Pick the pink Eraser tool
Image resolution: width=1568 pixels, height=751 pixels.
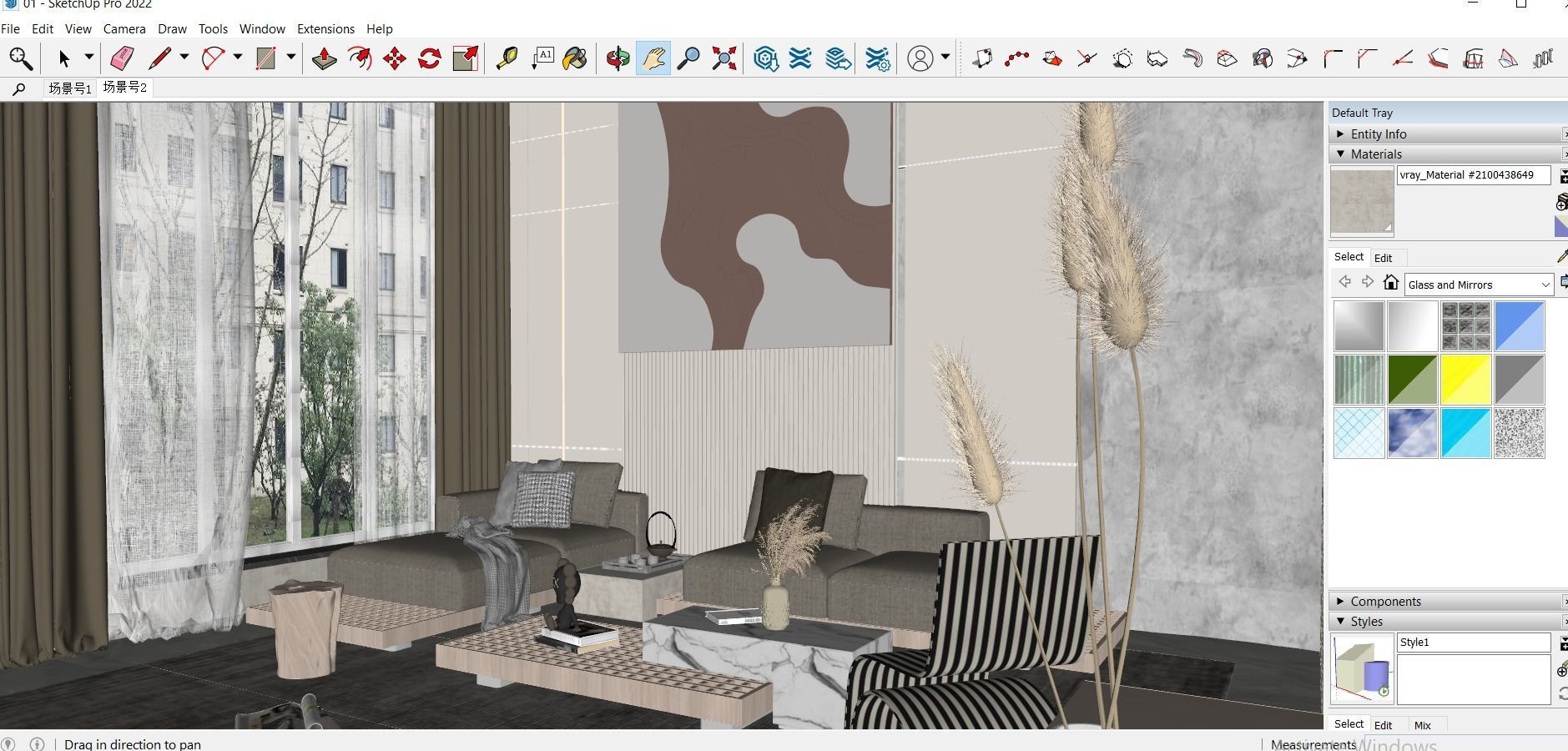tap(122, 58)
